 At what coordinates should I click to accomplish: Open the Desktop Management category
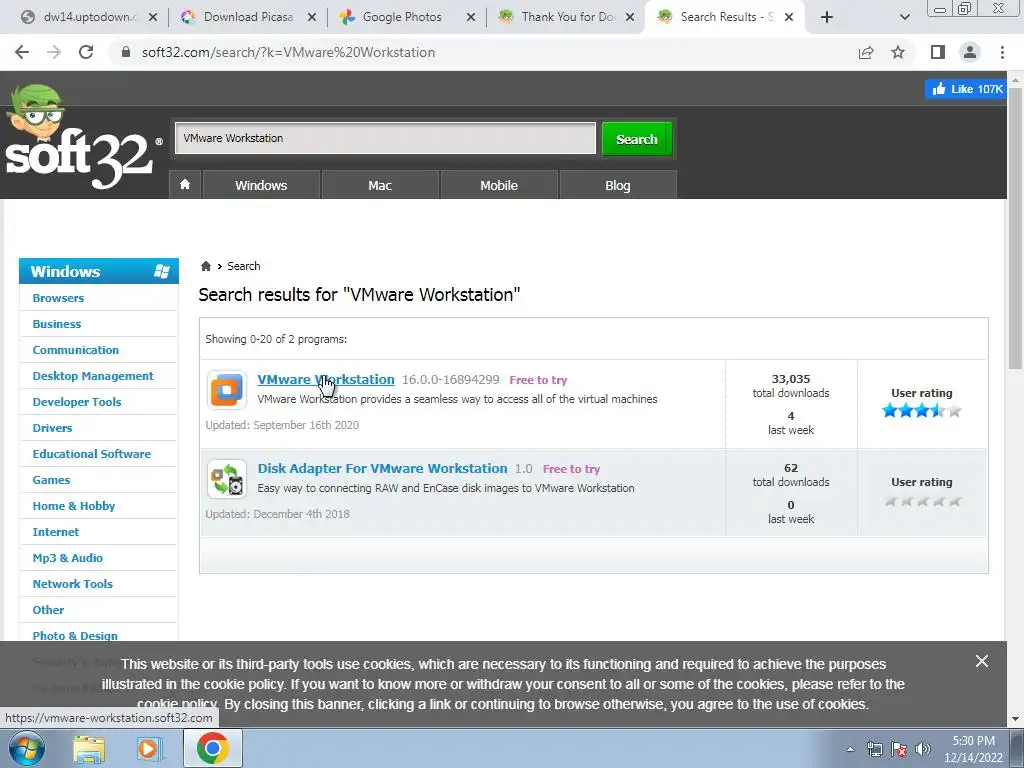(93, 376)
